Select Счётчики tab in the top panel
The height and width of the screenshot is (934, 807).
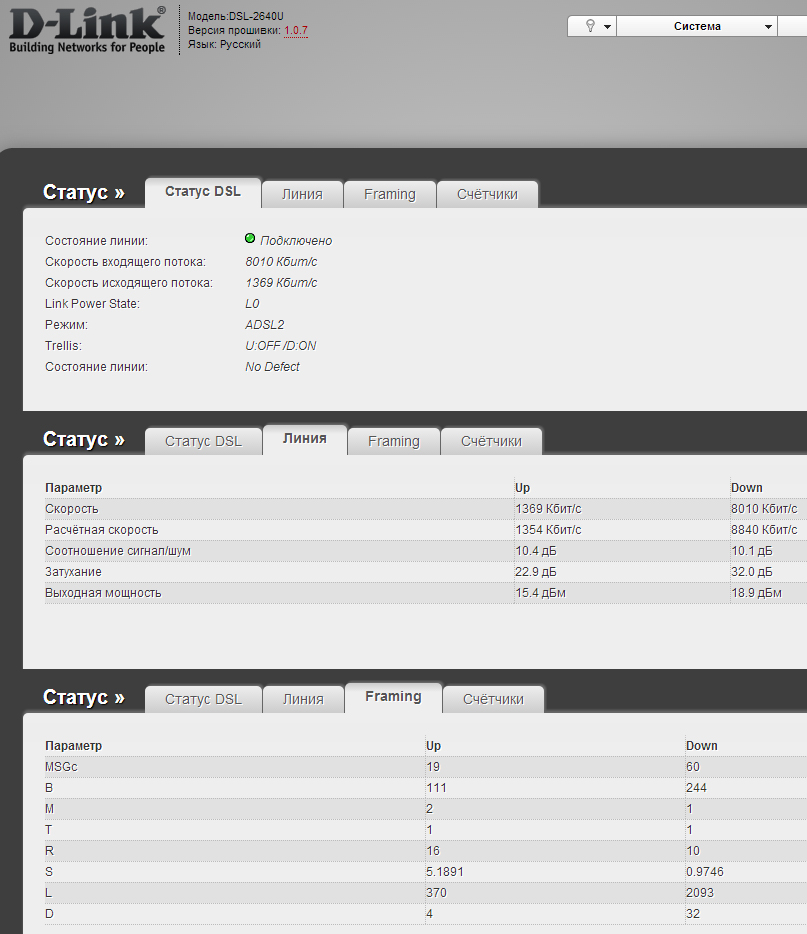pos(487,194)
